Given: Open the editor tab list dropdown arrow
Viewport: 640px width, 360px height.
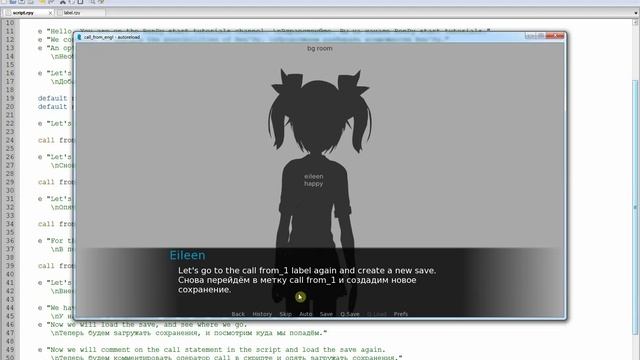Looking at the screenshot, I should click(636, 13).
